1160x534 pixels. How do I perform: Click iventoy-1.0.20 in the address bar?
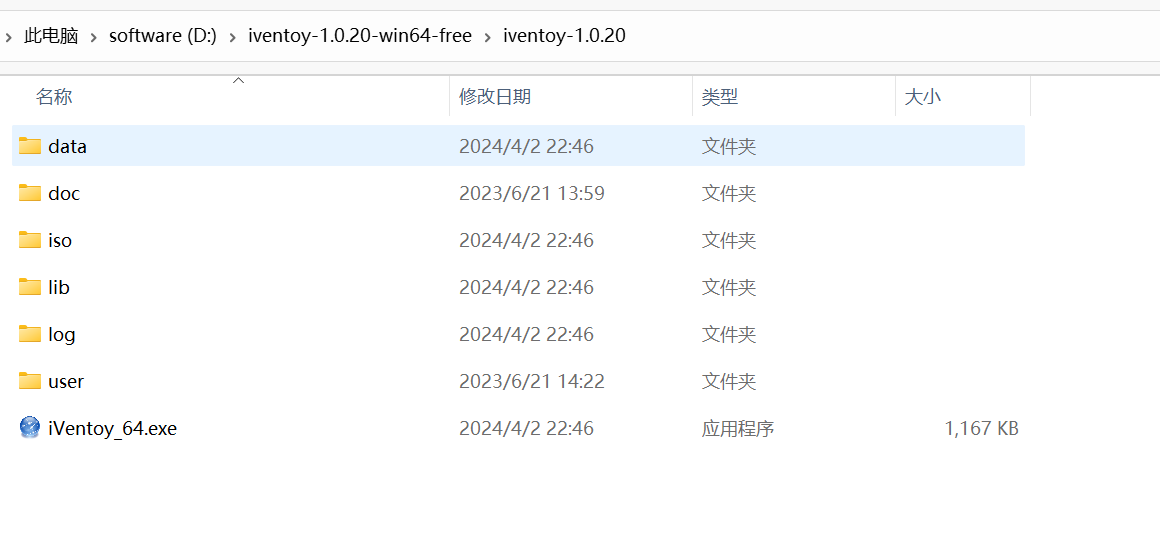point(564,36)
